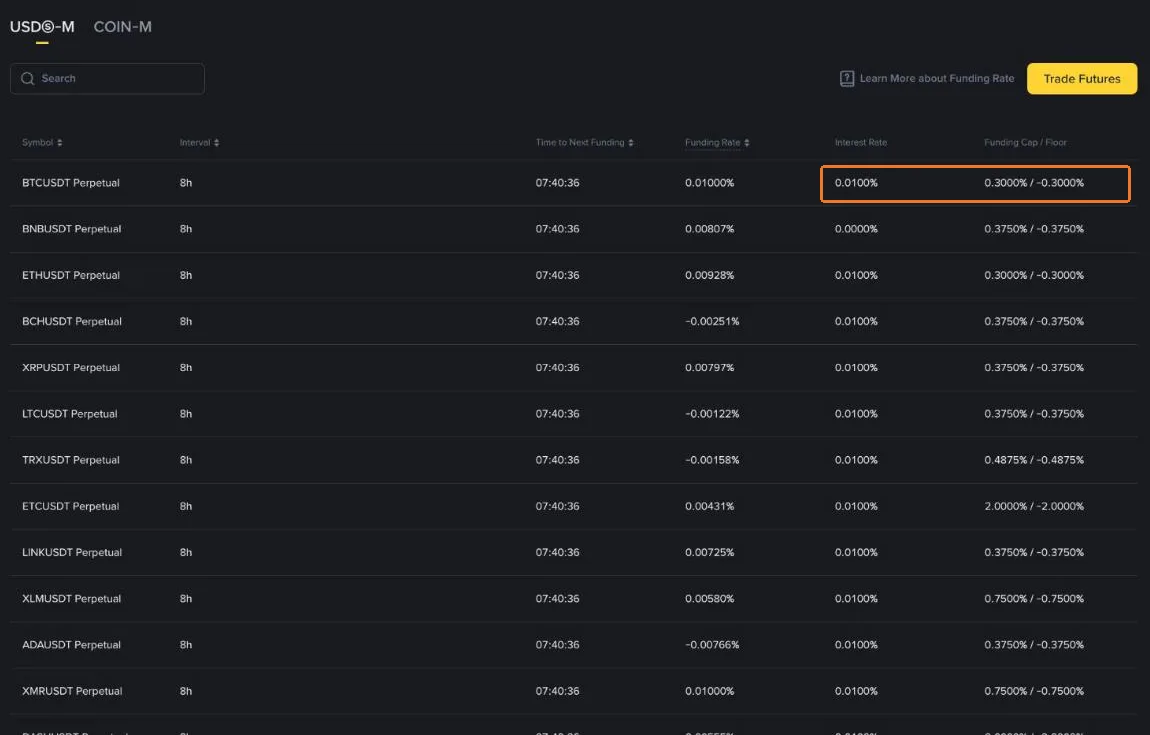Click BNBUSDT interest rate 0.0000%

point(856,229)
